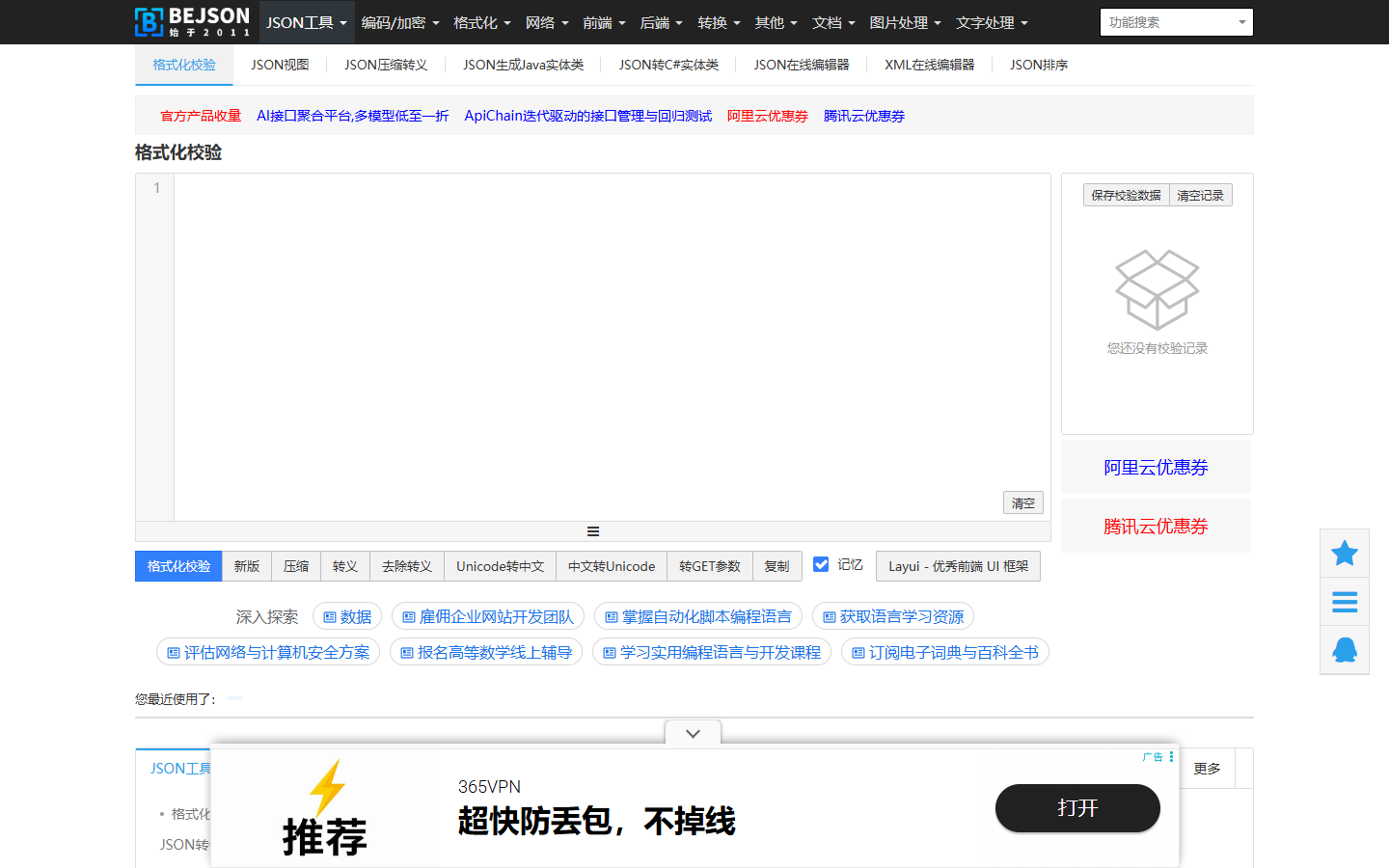The height and width of the screenshot is (868, 1389).
Task: Click the editor resize handle bar icon
Action: click(593, 531)
